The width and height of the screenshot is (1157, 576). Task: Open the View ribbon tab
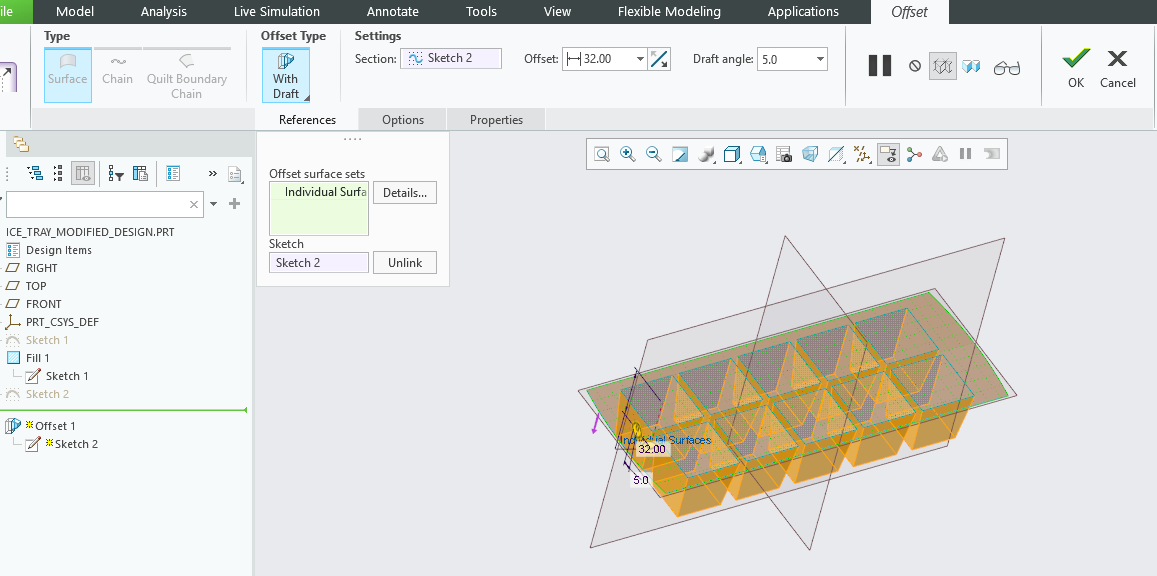coord(557,12)
